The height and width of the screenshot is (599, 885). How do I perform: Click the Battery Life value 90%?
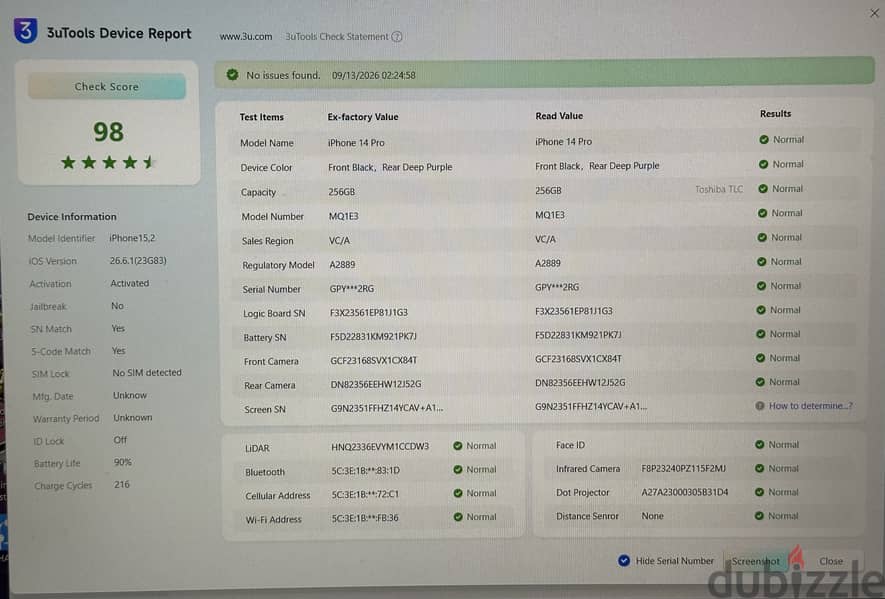point(122,462)
